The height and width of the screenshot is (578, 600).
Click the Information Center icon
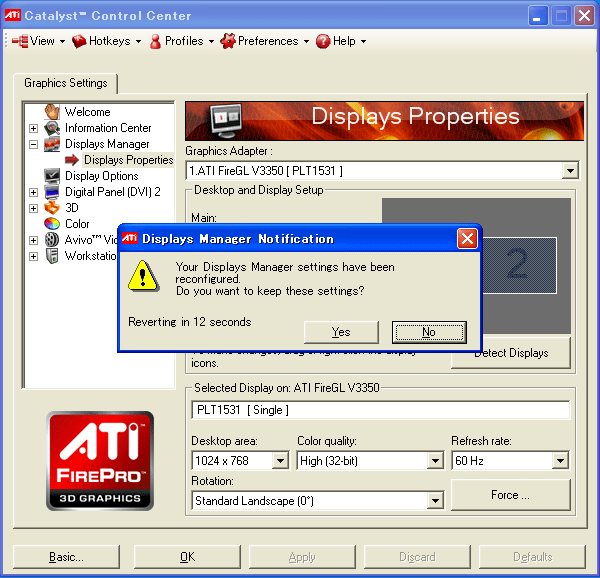tap(52, 128)
